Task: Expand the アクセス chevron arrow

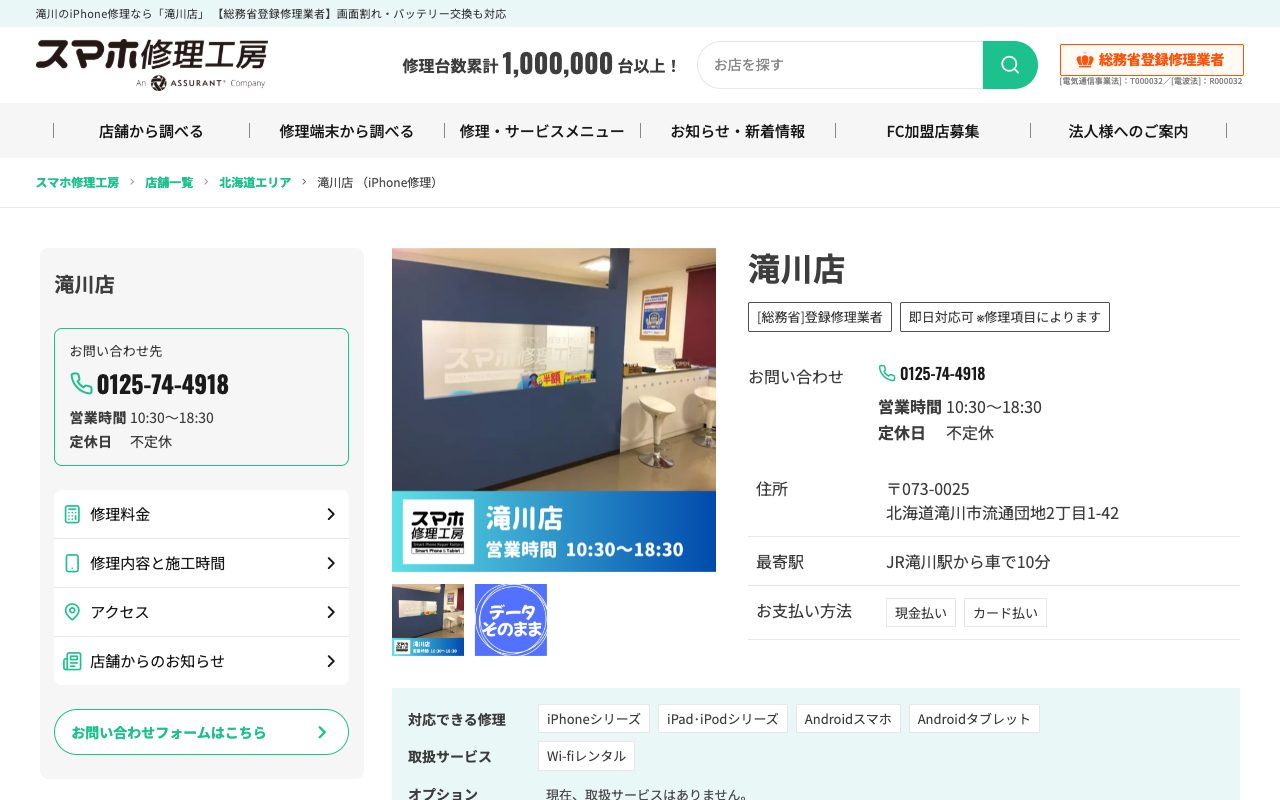Action: point(331,612)
